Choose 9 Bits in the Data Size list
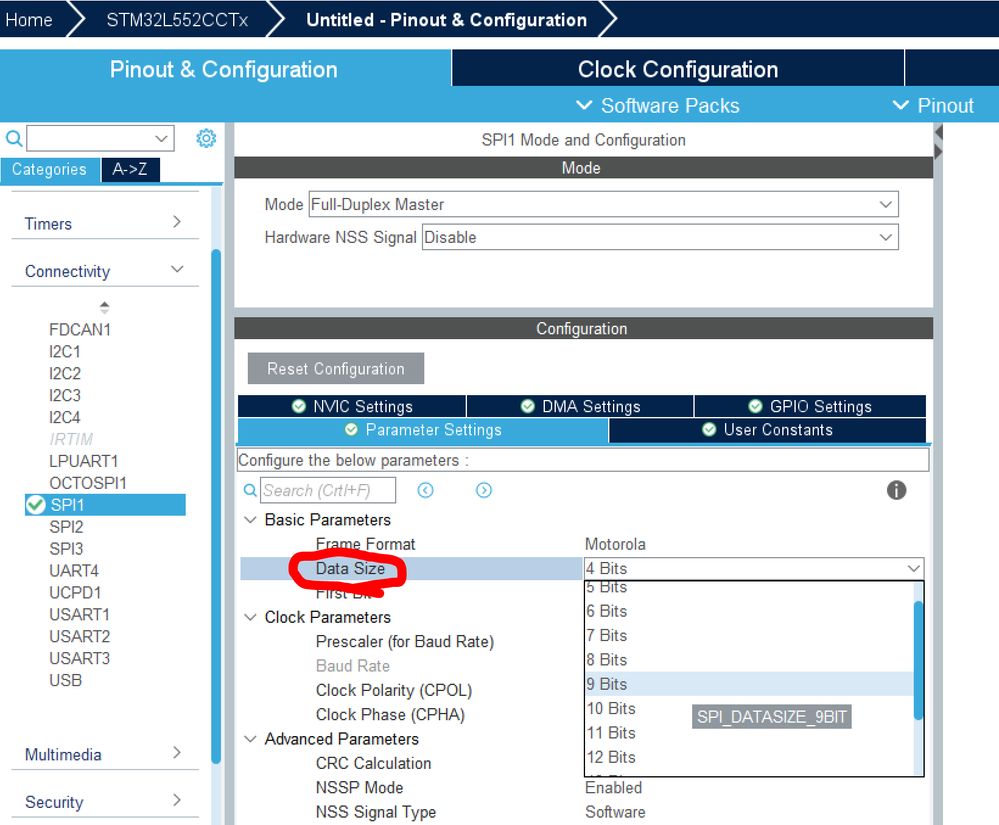Screen dimensions: 999x825 click(749, 684)
